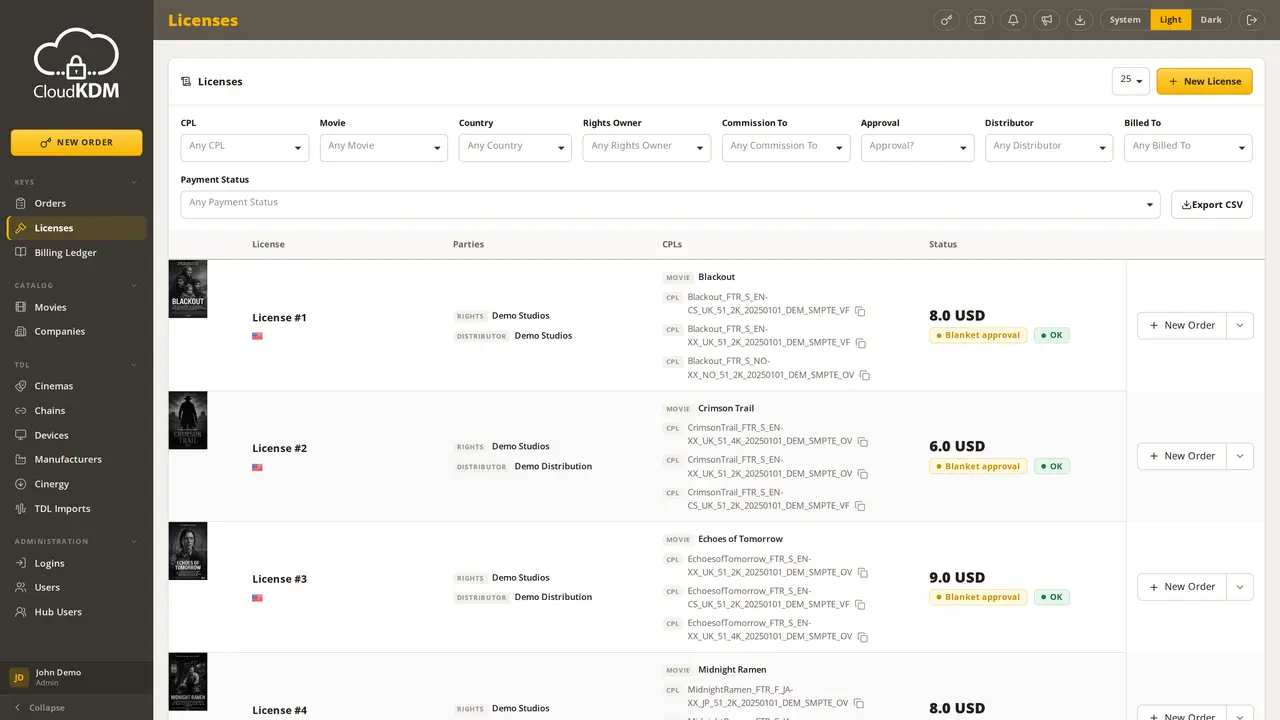
Task: Click the Blackout poster thumbnail
Action: tap(188, 289)
